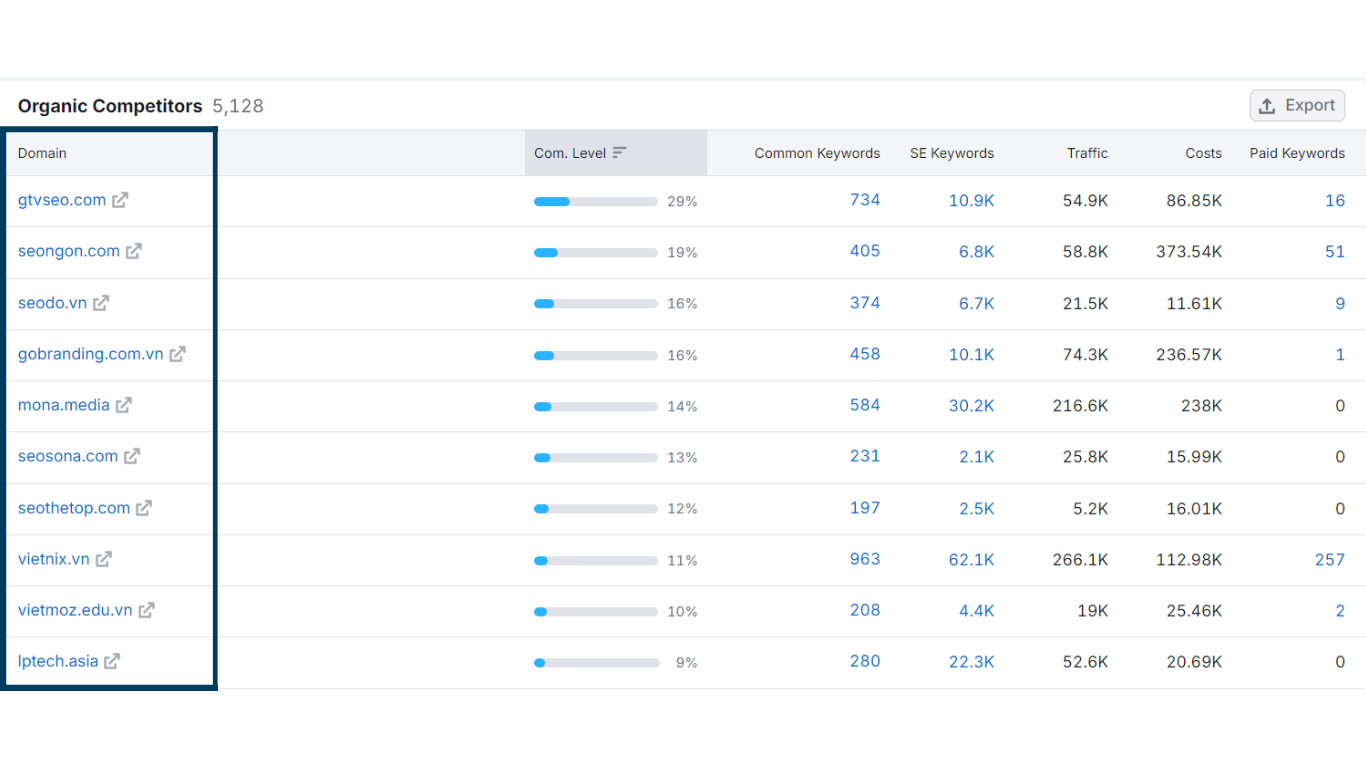Open the seosona.com domain link
Image resolution: width=1366 pixels, height=768 pixels.
pyautogui.click(x=68, y=456)
